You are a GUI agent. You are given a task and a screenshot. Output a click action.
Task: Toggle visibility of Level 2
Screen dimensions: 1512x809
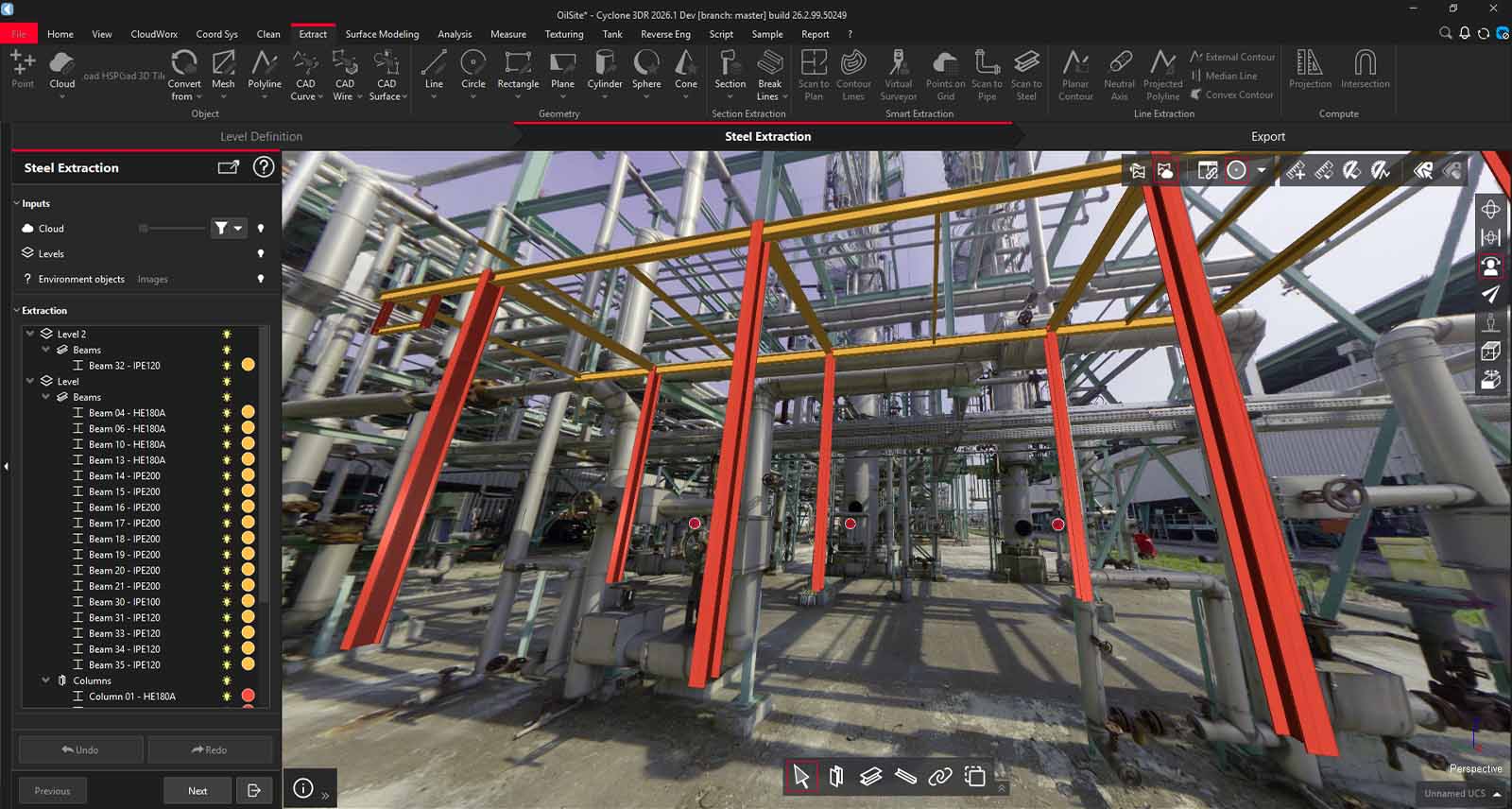[226, 334]
